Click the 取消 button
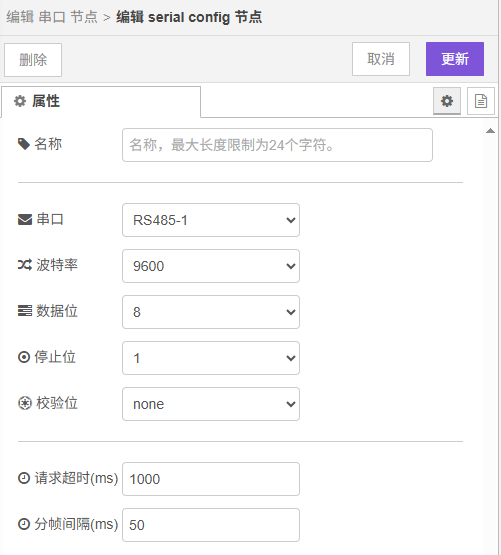The height and width of the screenshot is (555, 501). point(381,59)
